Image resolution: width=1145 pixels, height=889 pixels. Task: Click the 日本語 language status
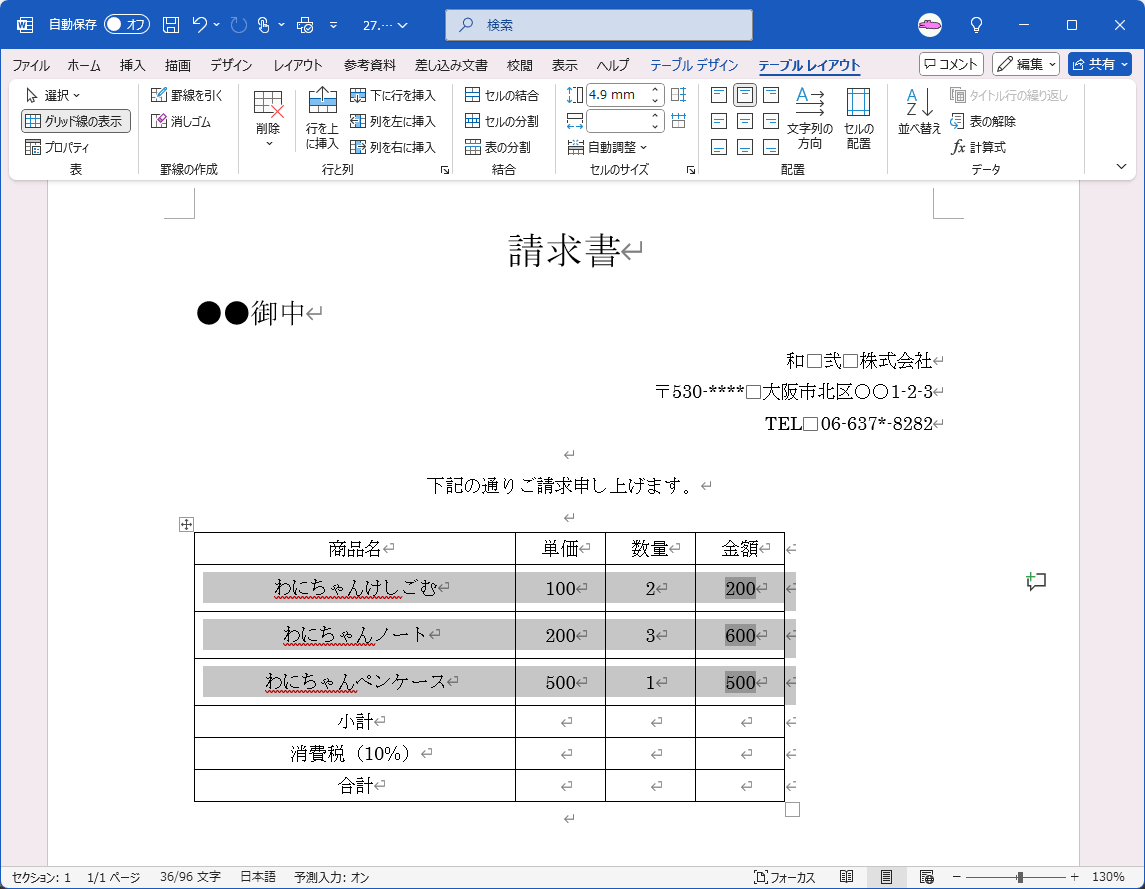pyautogui.click(x=258, y=877)
